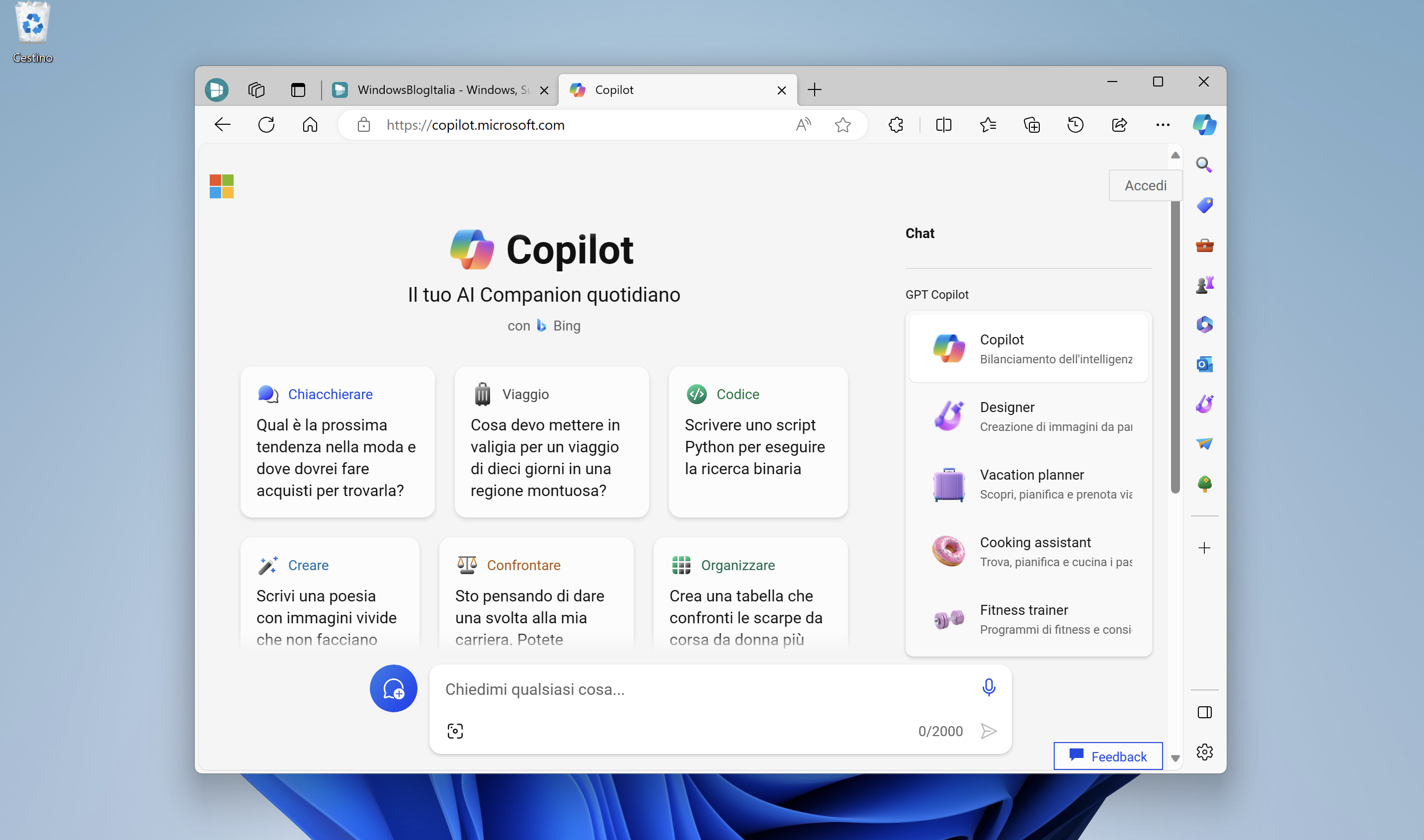The image size is (1424, 840).
Task: Choose the Fitness trainer GPT
Action: tap(1028, 619)
